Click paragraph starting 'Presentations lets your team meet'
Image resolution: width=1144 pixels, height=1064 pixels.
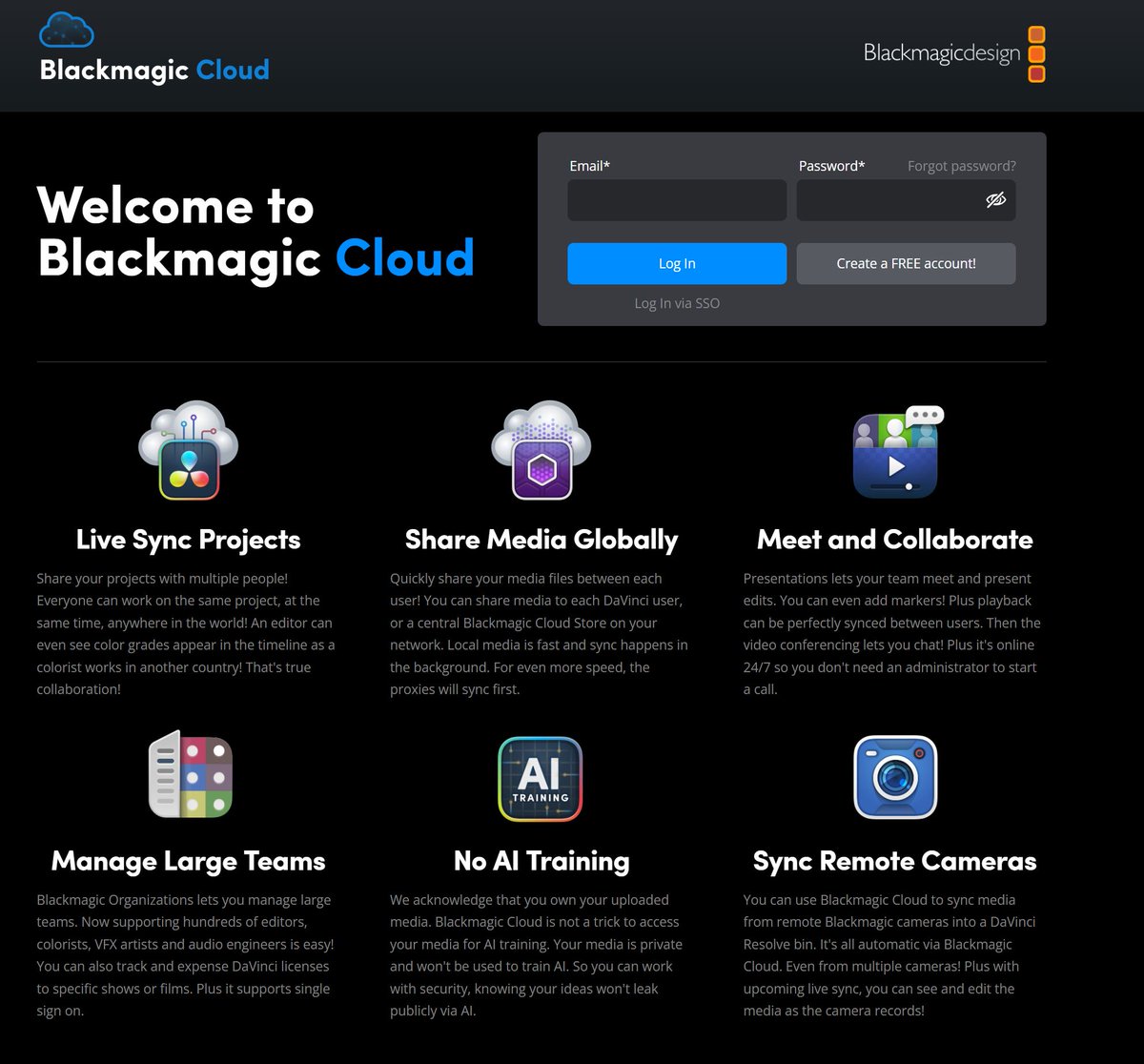(892, 634)
